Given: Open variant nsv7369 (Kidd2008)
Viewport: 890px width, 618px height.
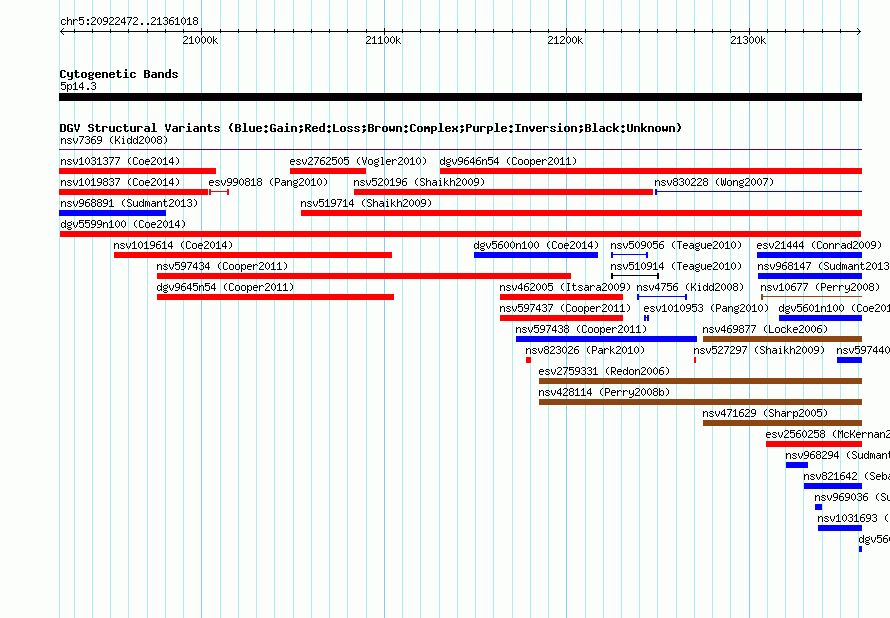Looking at the screenshot, I should (114, 140).
